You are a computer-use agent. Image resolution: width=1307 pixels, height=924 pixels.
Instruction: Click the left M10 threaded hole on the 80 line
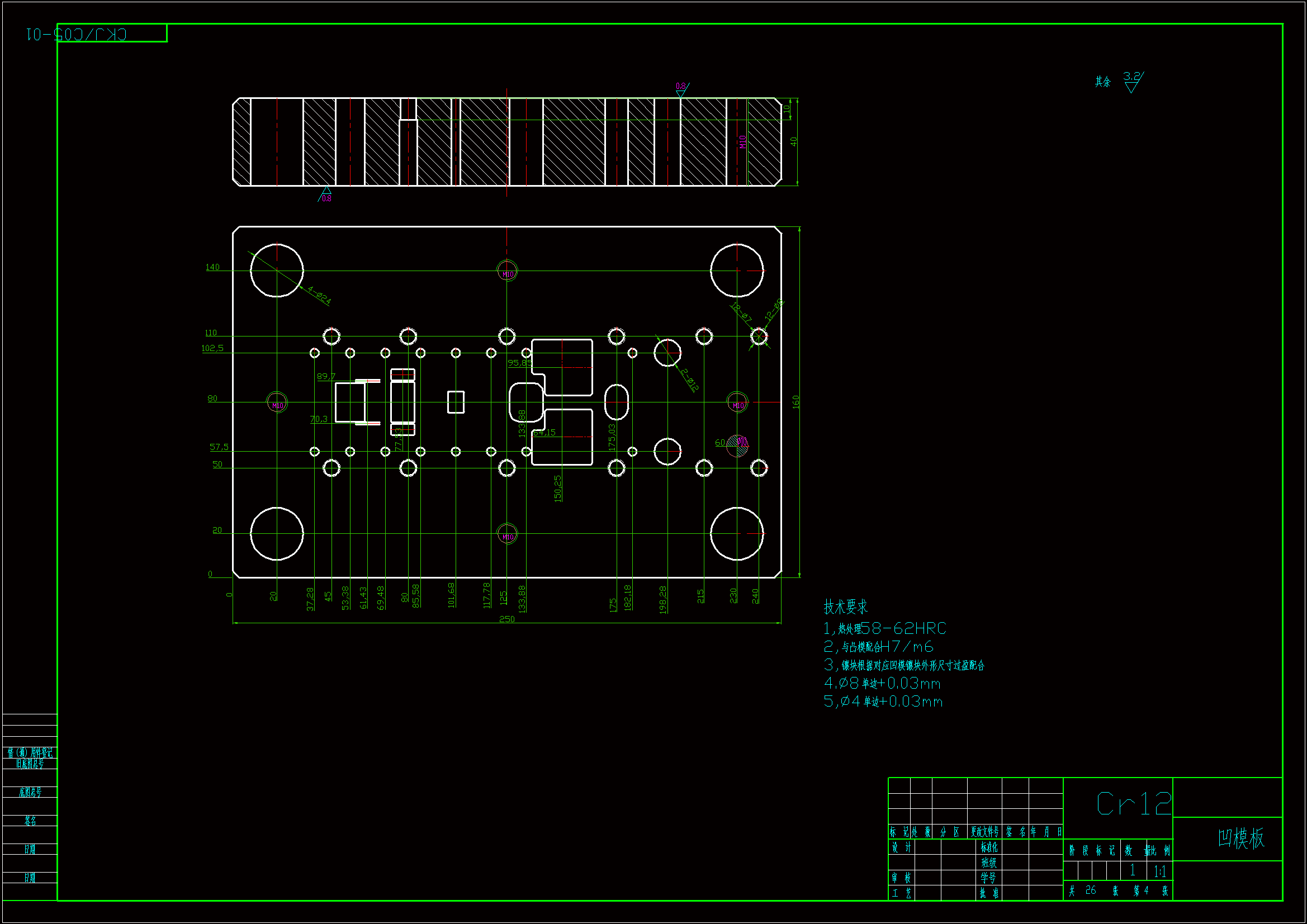point(277,402)
